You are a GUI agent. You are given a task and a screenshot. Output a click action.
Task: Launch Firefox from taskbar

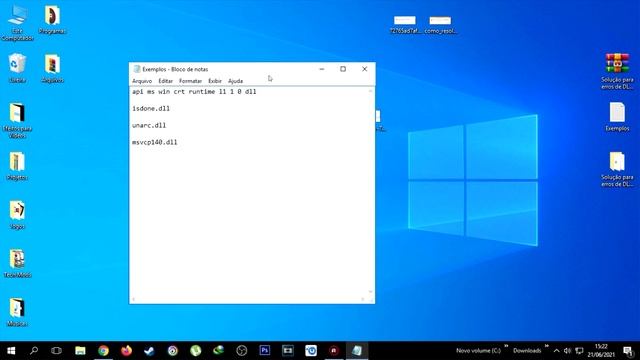point(127,351)
